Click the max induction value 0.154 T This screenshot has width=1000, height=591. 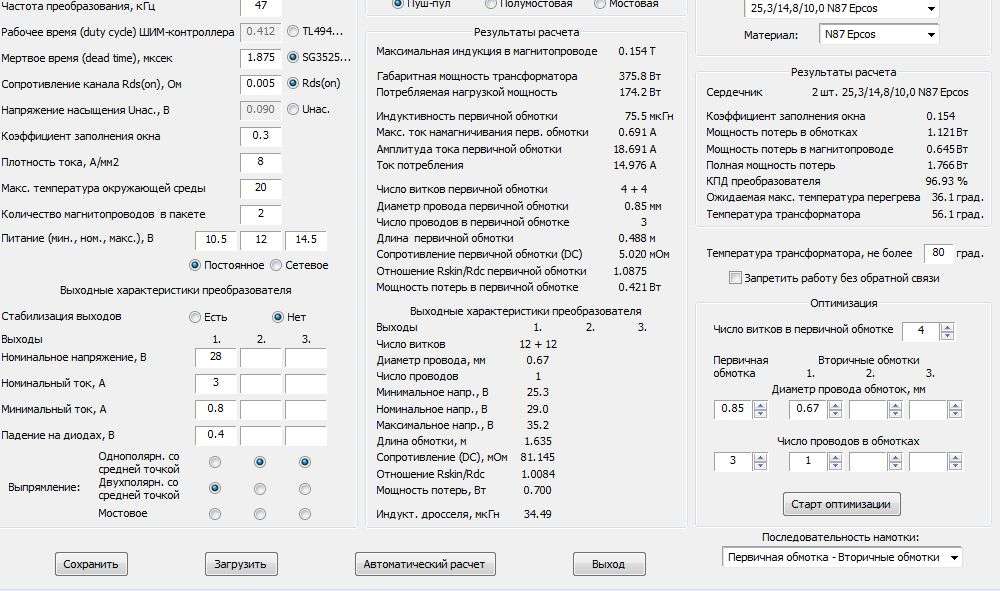(636, 51)
